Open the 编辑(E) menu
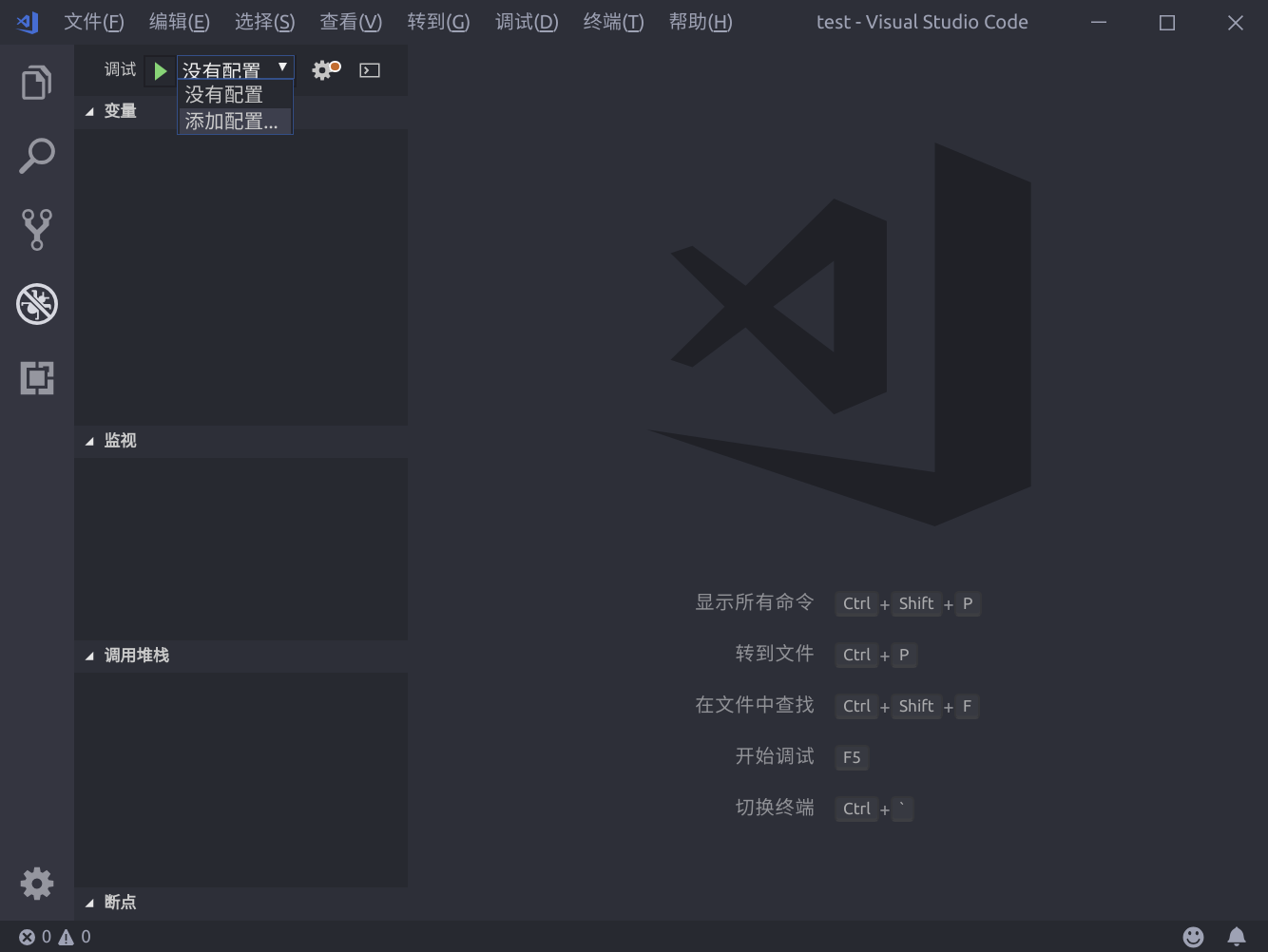The height and width of the screenshot is (952, 1268). point(180,22)
